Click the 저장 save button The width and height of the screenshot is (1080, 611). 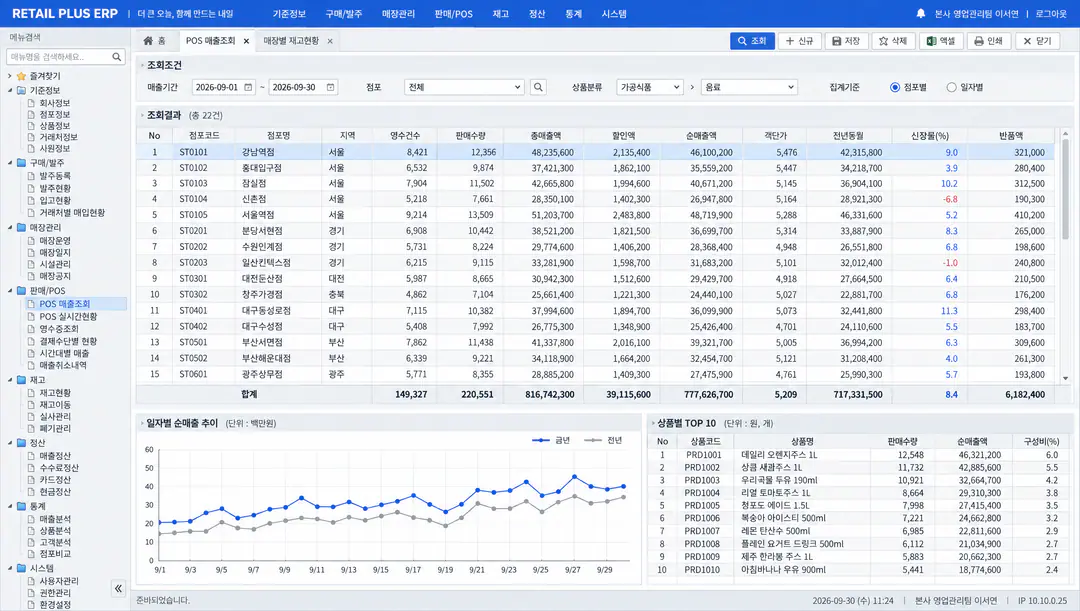tap(847, 41)
